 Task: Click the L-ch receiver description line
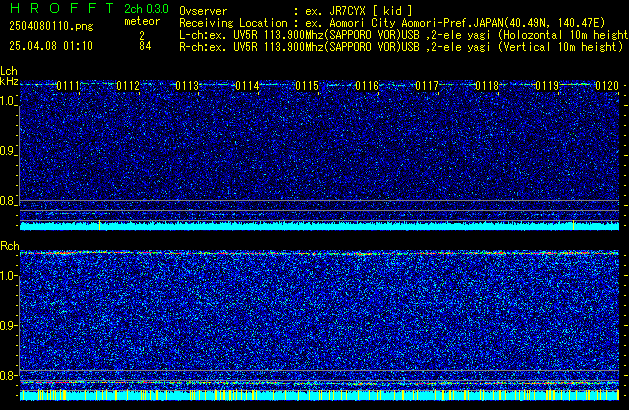tap(404, 35)
